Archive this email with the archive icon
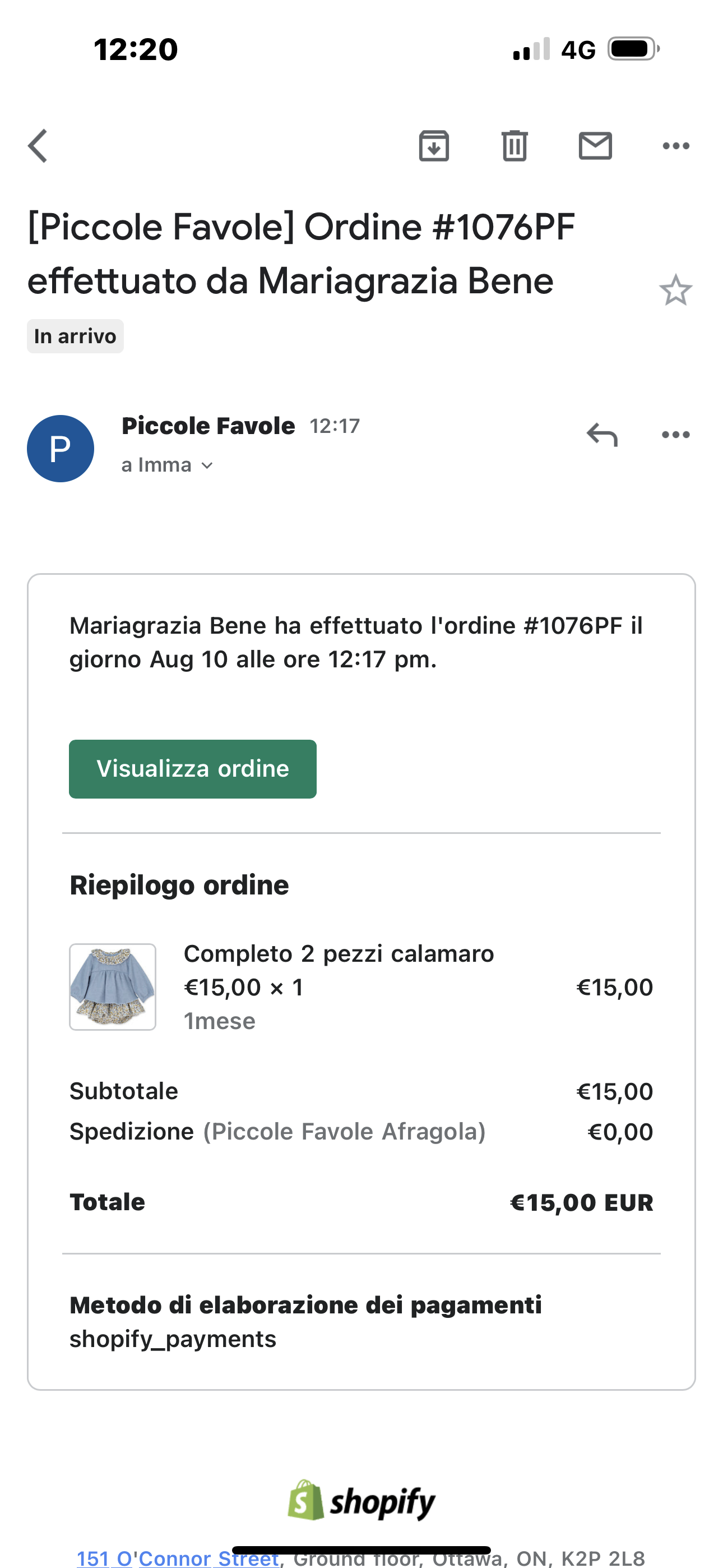The width and height of the screenshot is (723, 1568). [434, 146]
